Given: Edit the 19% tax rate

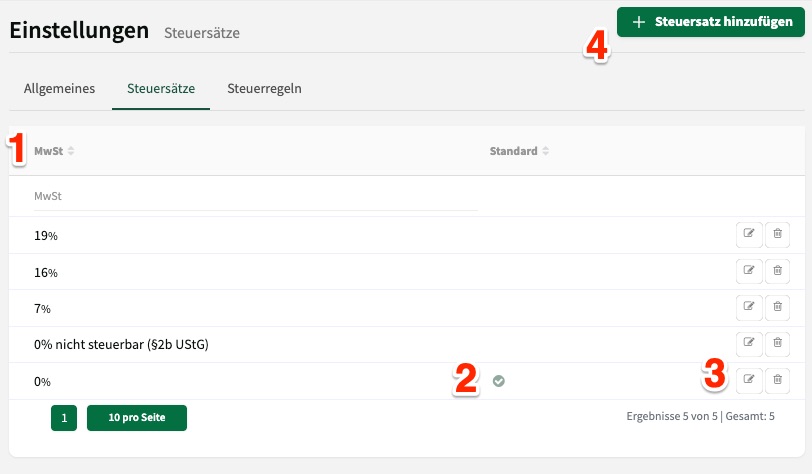Looking at the screenshot, I should [749, 235].
